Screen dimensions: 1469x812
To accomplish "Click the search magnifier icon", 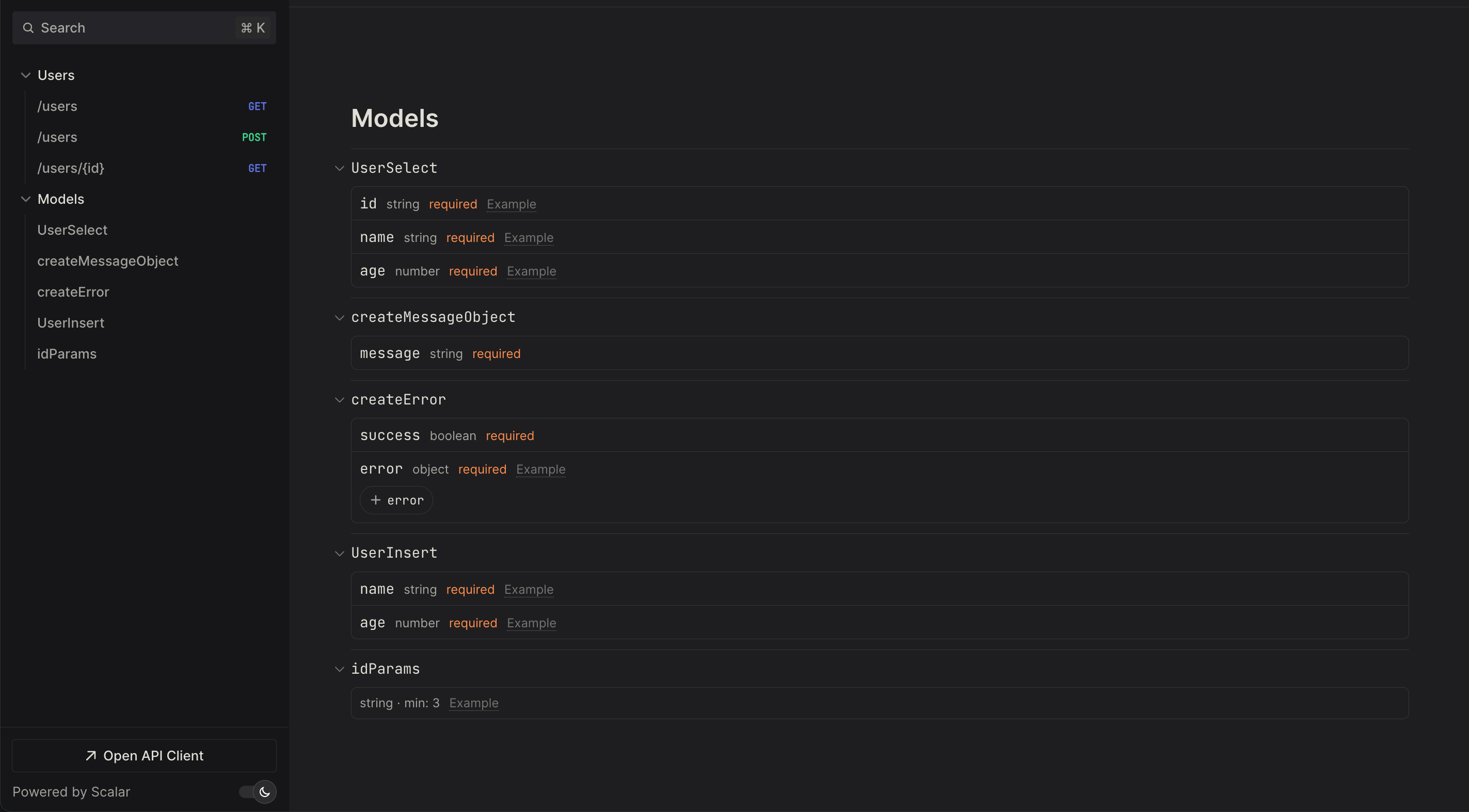I will pyautogui.click(x=28, y=27).
